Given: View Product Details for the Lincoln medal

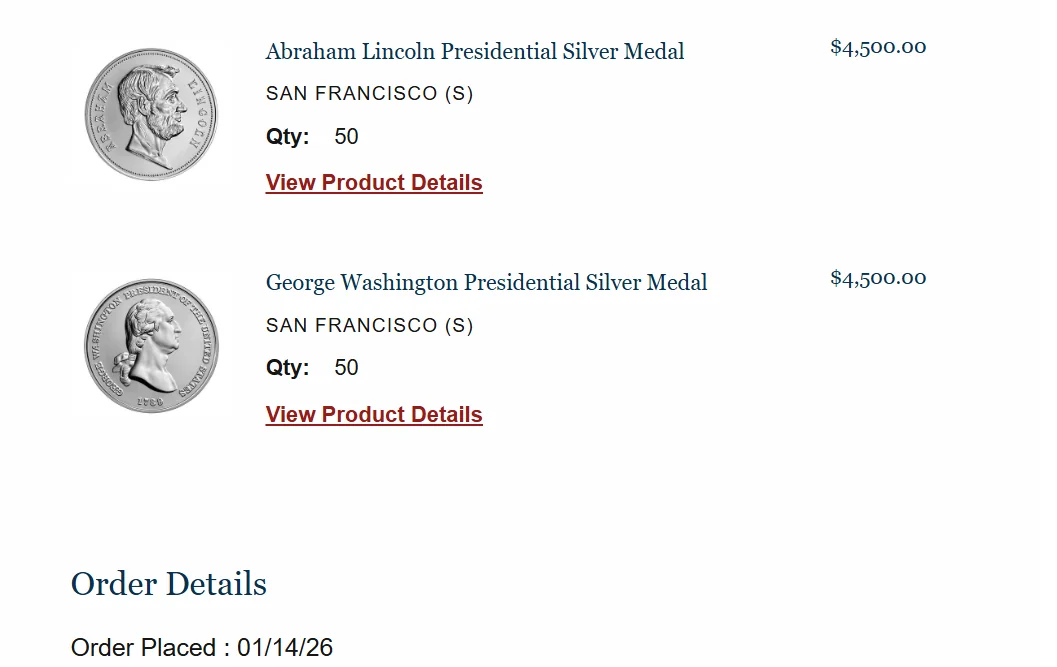Looking at the screenshot, I should click(374, 183).
